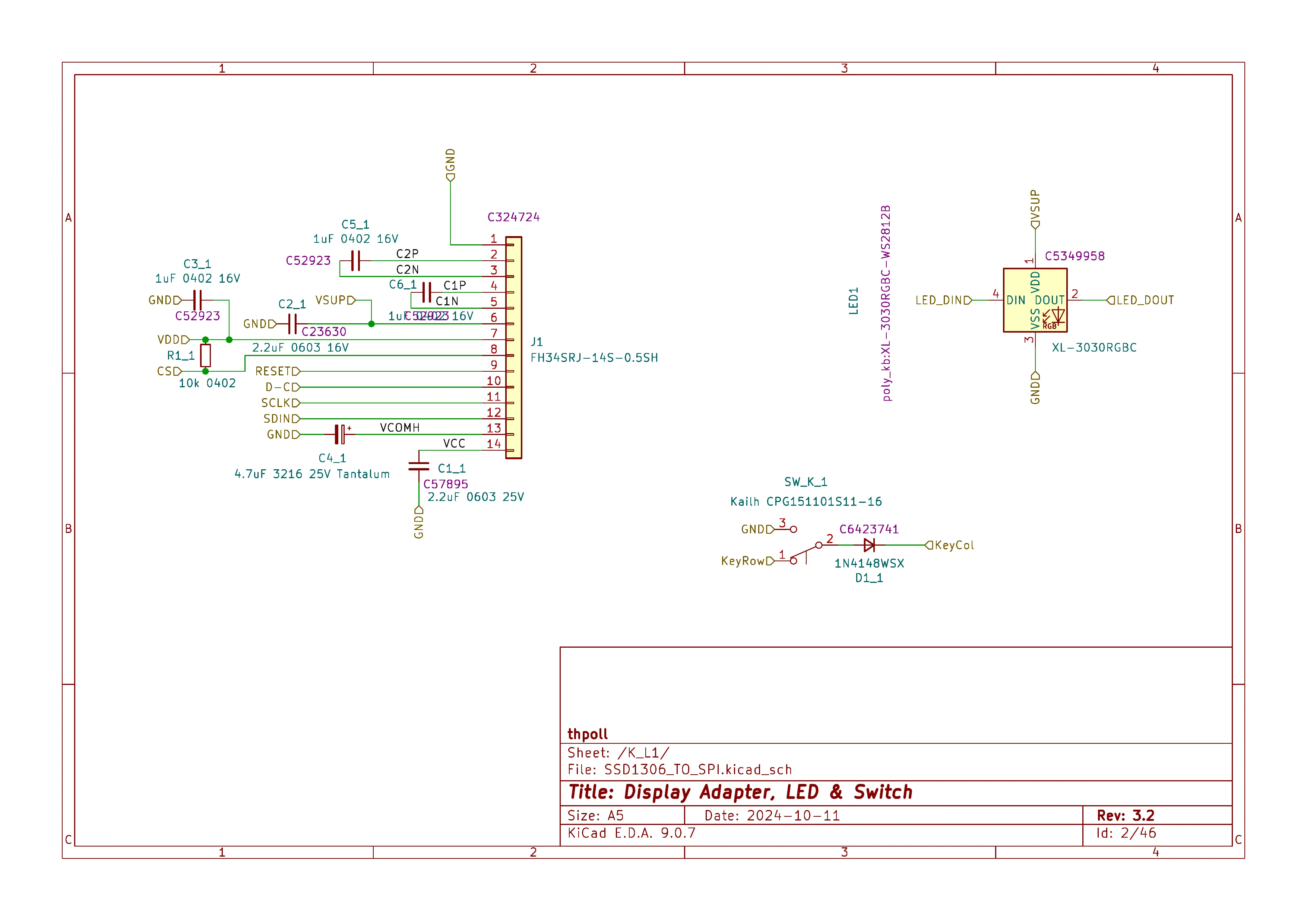Click the title 'Display Adapter, LED & Switch'

740,792
